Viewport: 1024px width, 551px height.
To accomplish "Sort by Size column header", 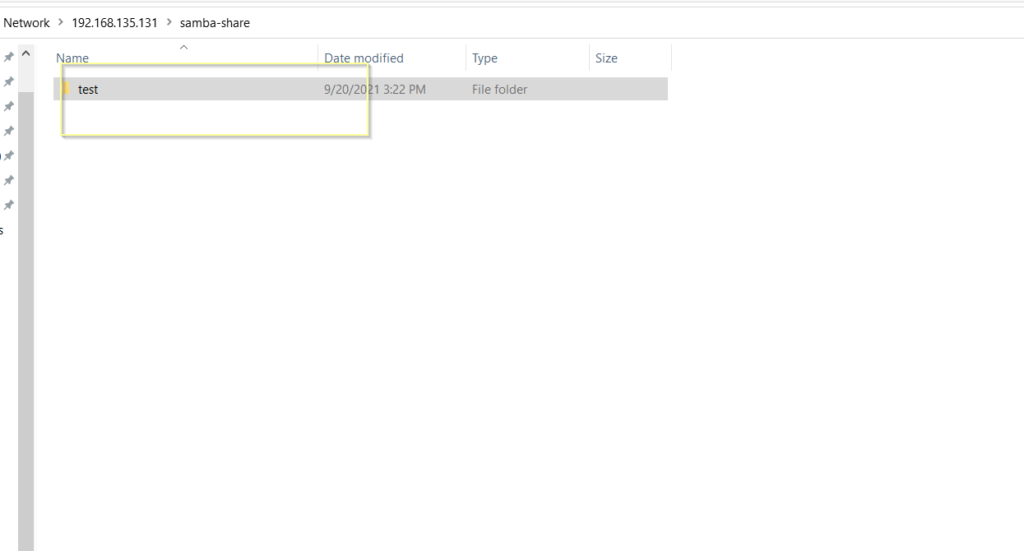I will [606, 58].
